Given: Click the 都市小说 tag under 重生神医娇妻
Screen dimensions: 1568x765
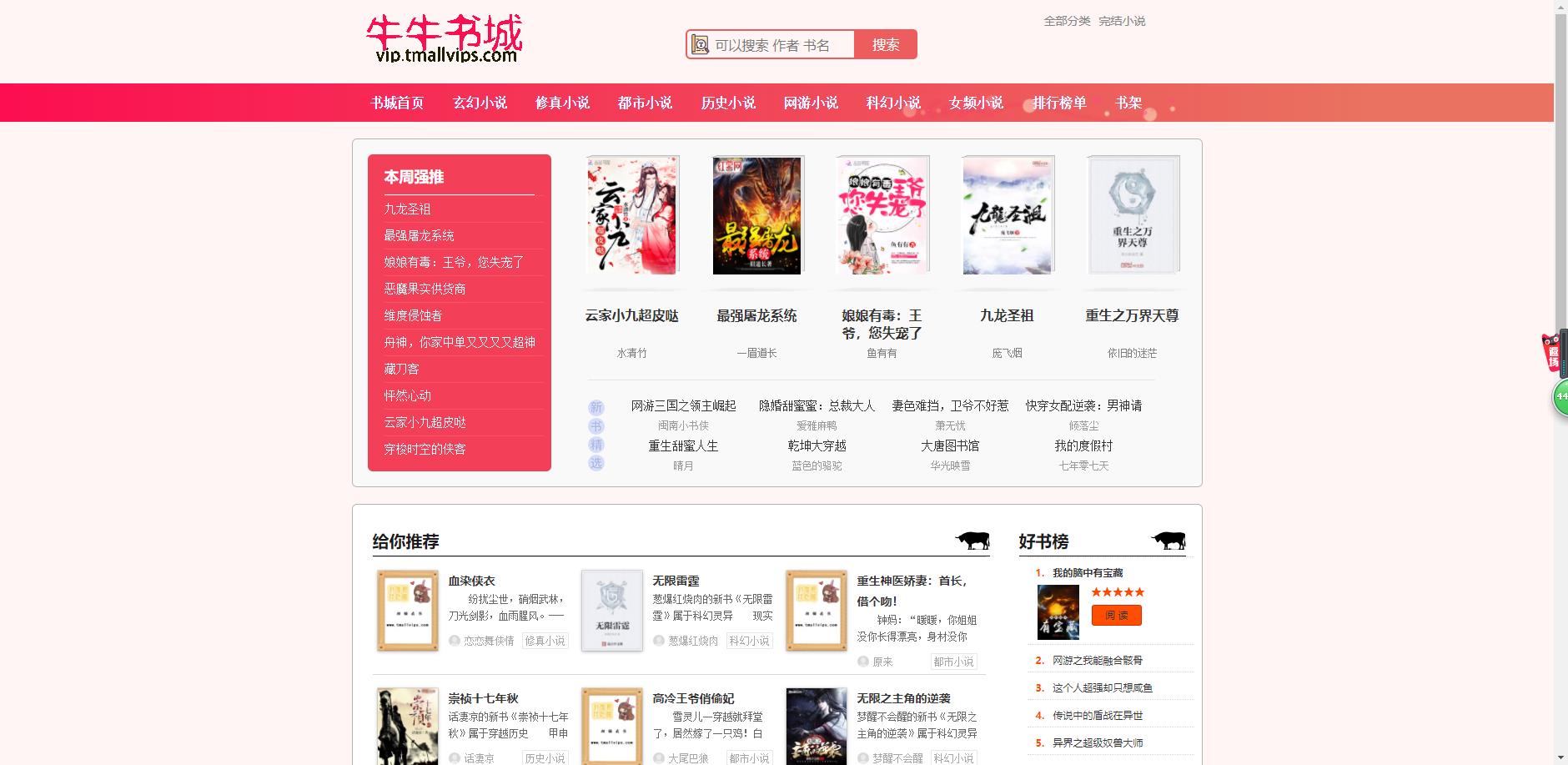Looking at the screenshot, I should pos(953,662).
